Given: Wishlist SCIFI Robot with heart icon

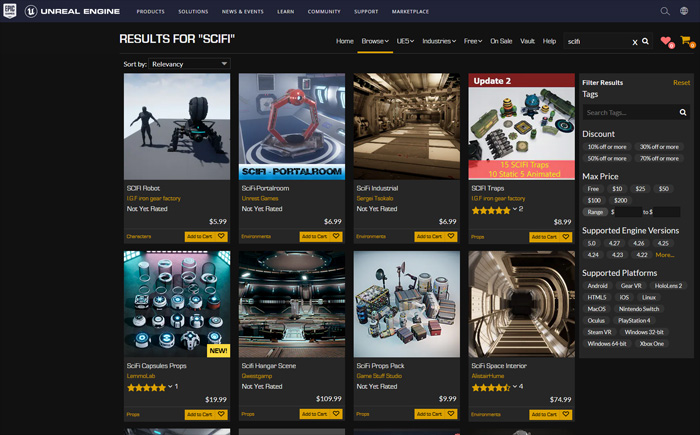Looking at the screenshot, I should [221, 236].
